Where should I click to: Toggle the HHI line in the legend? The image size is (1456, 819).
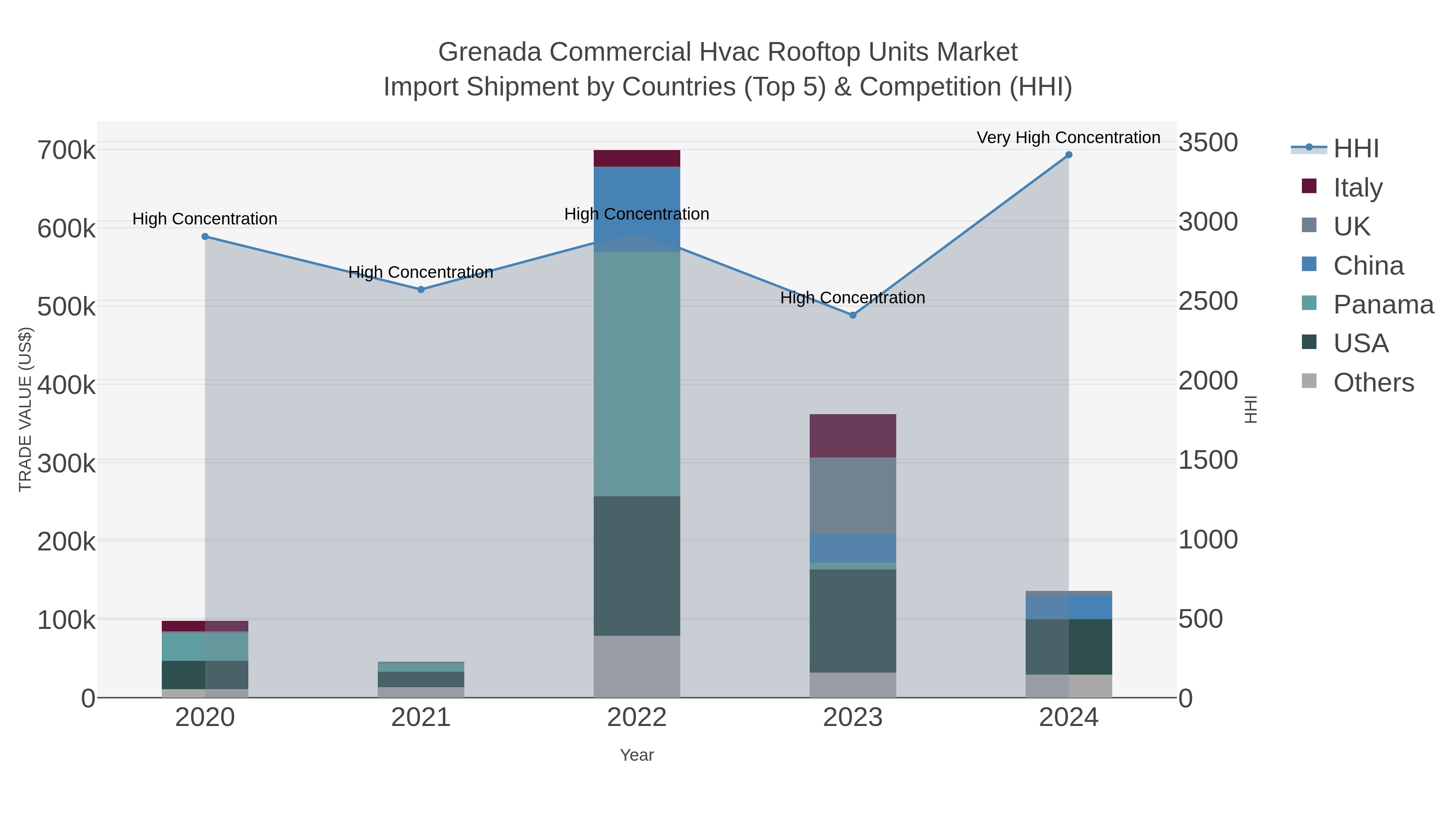[x=1335, y=149]
